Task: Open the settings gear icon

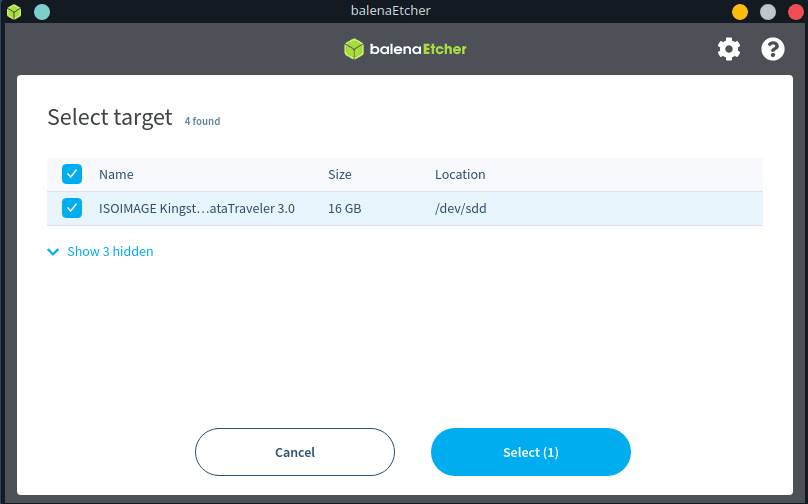Action: pyautogui.click(x=729, y=49)
